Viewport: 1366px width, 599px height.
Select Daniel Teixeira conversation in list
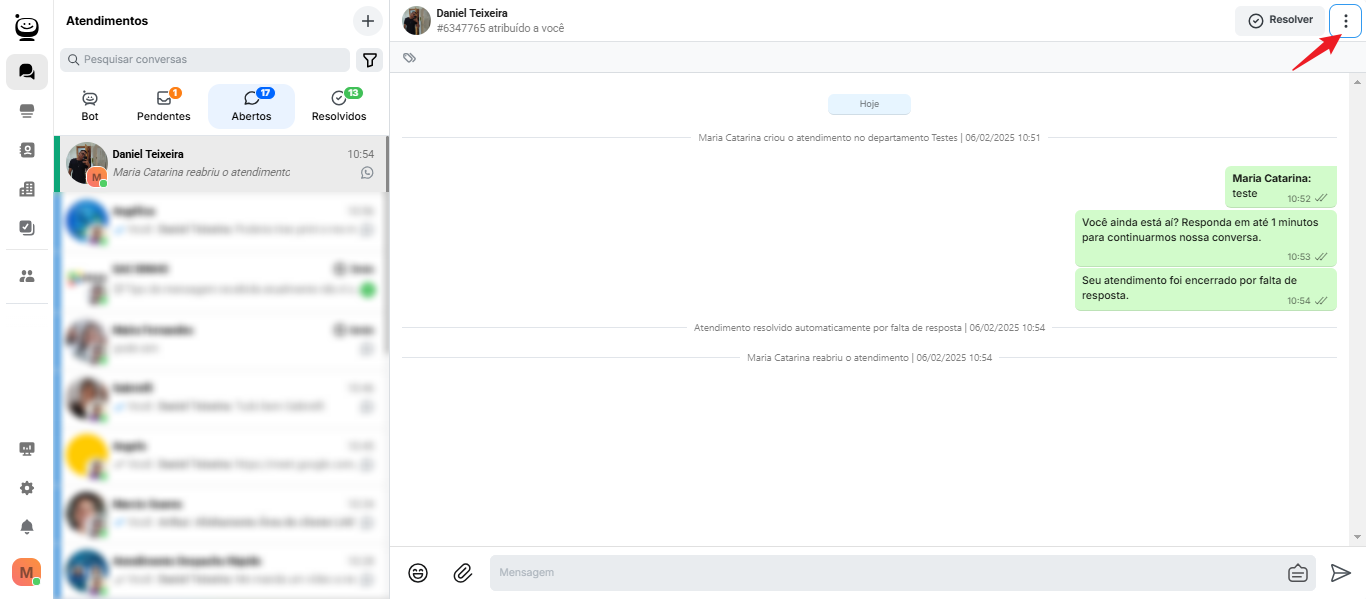[220, 164]
